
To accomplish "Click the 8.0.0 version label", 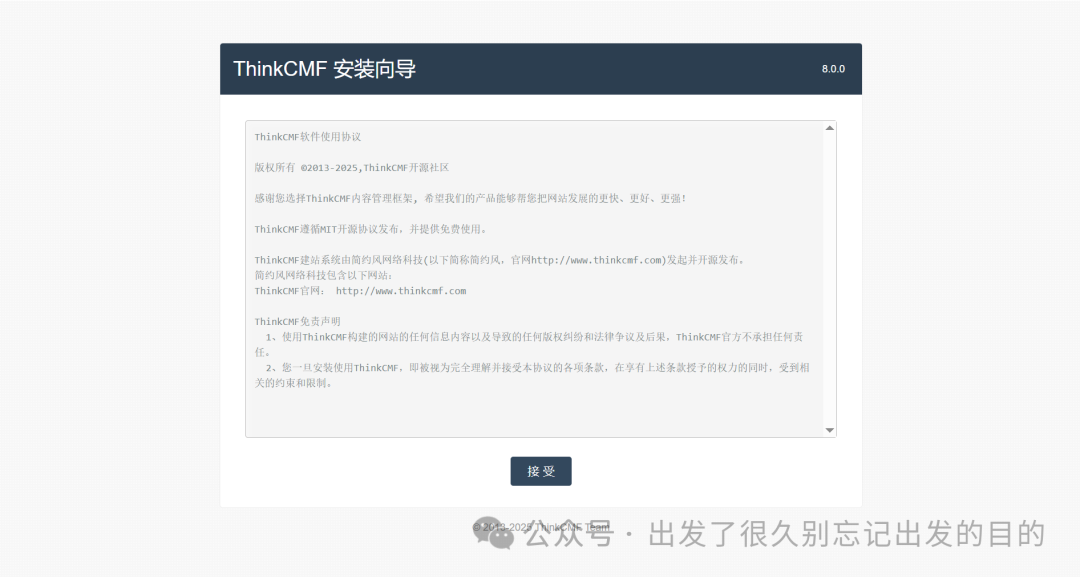I will tap(833, 69).
